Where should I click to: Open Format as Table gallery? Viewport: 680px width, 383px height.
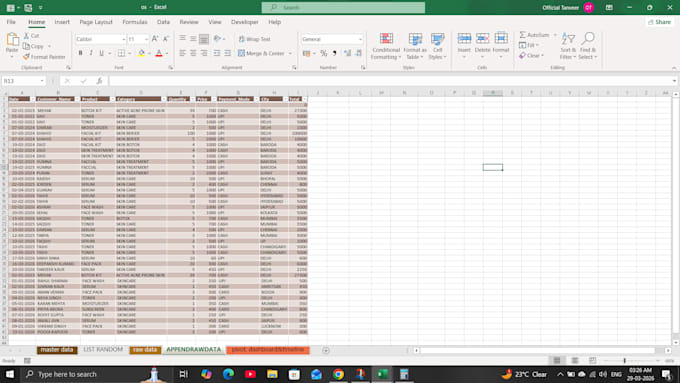click(415, 46)
